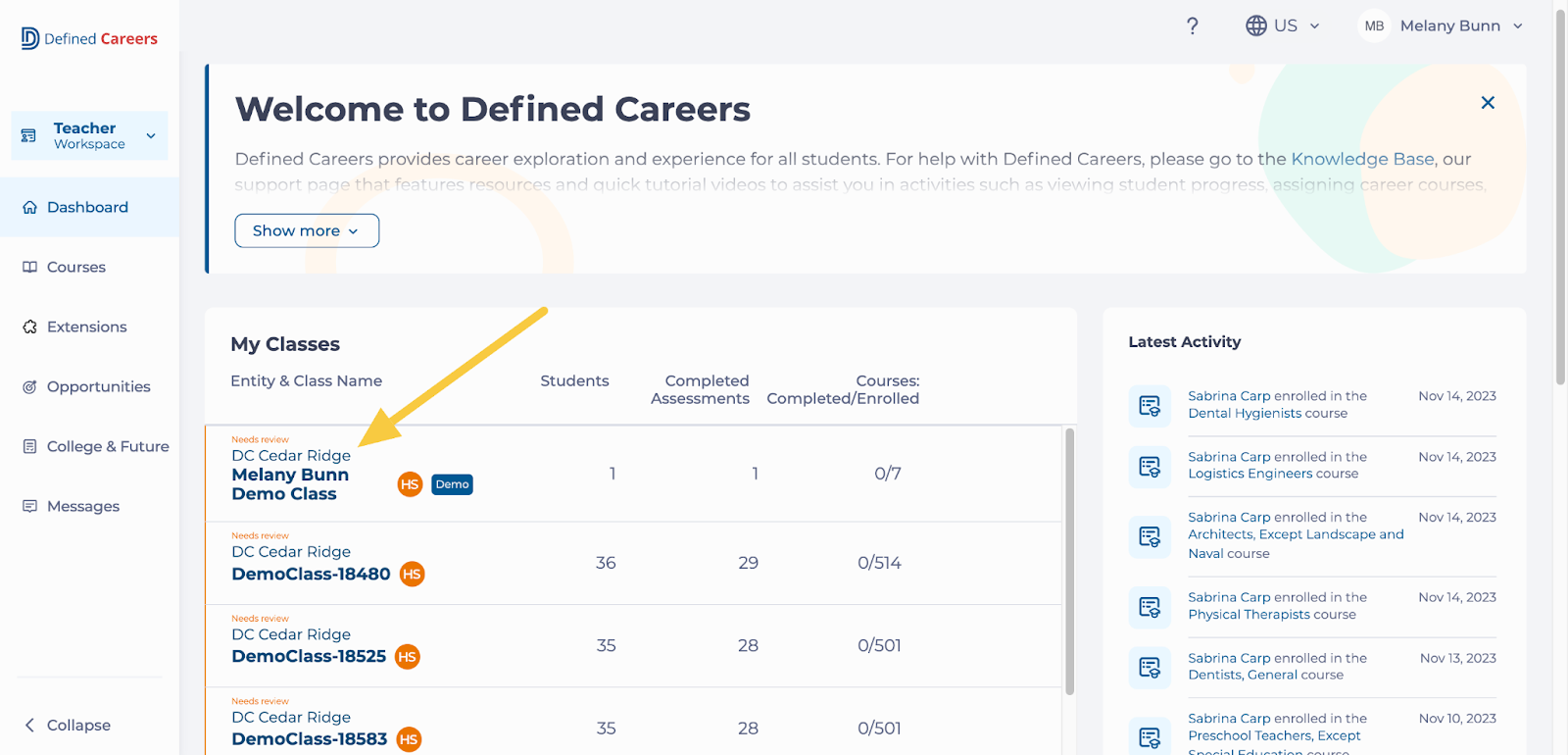Screen dimensions: 1568x755
Task: Click the My Classes list scrollbar
Action: pos(1070,561)
